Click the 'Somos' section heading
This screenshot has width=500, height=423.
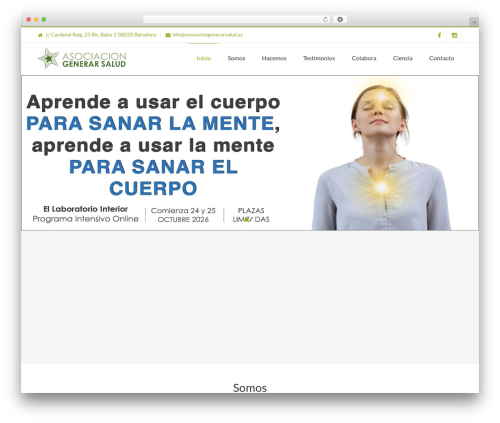pos(250,388)
